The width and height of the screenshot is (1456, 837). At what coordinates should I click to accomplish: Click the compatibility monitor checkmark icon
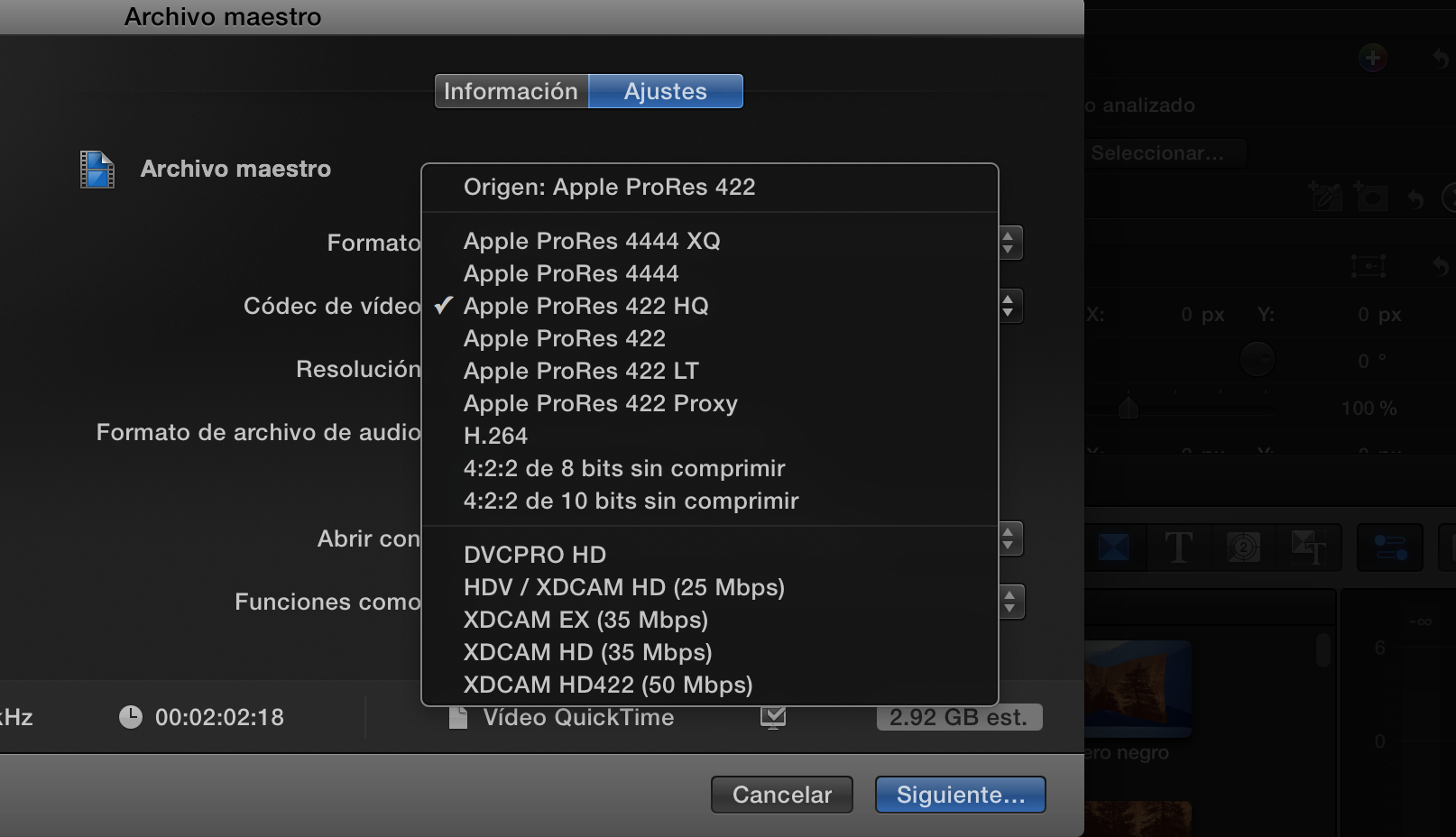click(773, 717)
